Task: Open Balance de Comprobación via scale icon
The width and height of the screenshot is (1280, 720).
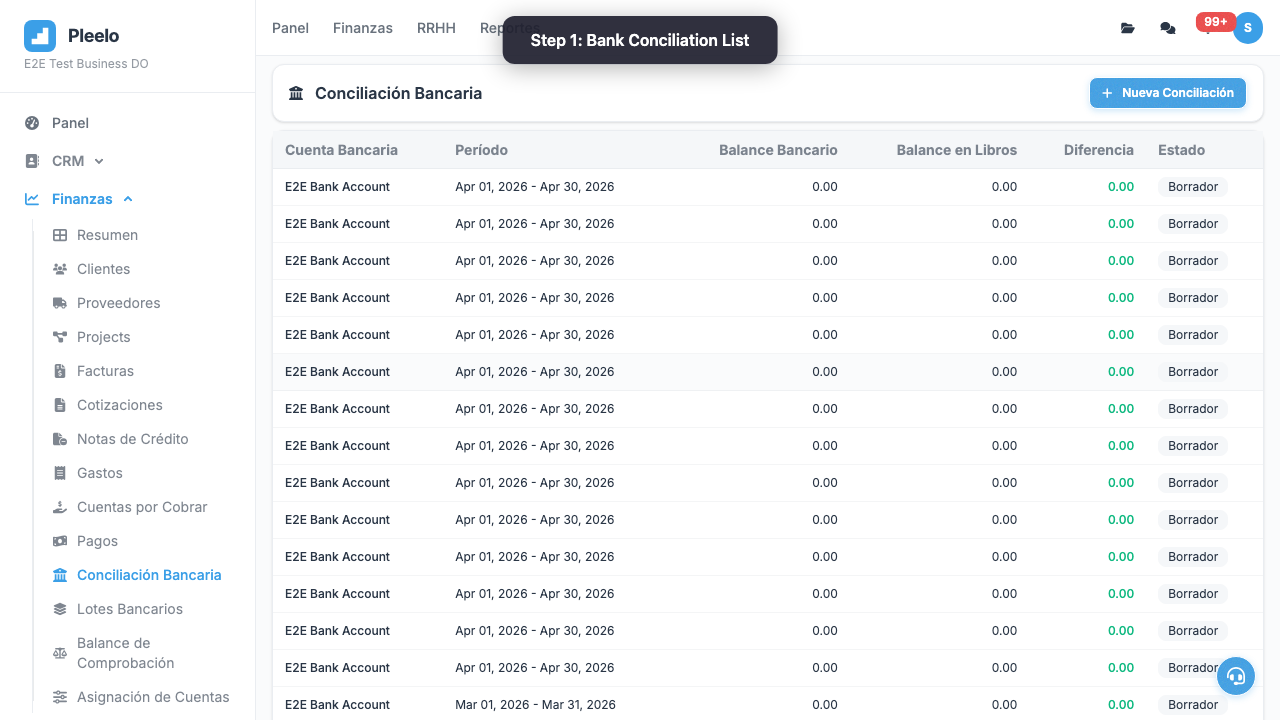Action: 60,653
